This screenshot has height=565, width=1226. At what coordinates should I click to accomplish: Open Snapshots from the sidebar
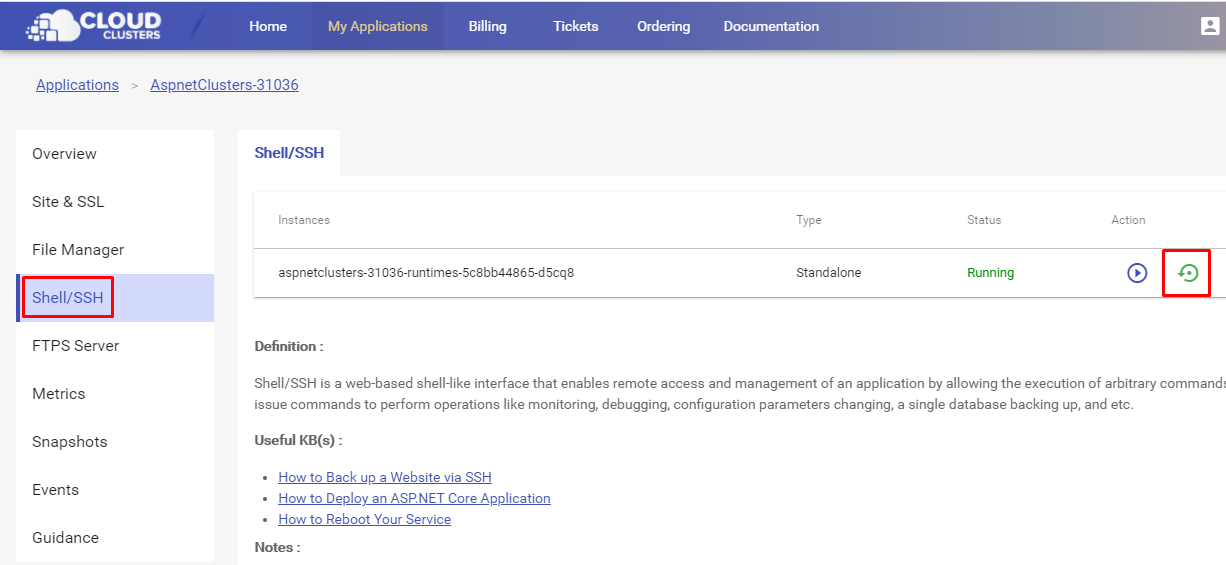coord(69,442)
